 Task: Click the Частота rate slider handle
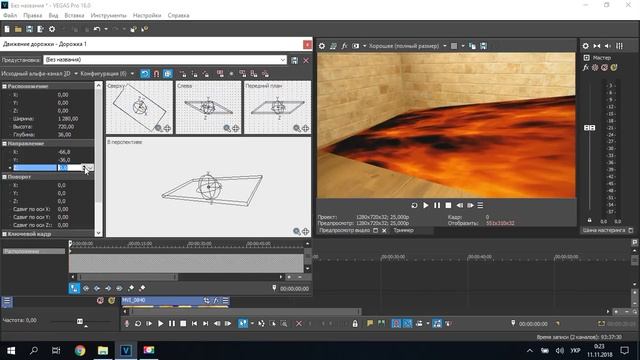click(x=80, y=322)
